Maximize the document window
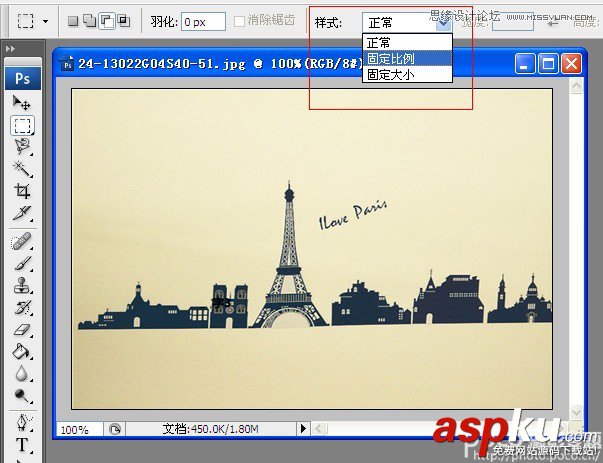603x463 pixels. click(x=548, y=63)
